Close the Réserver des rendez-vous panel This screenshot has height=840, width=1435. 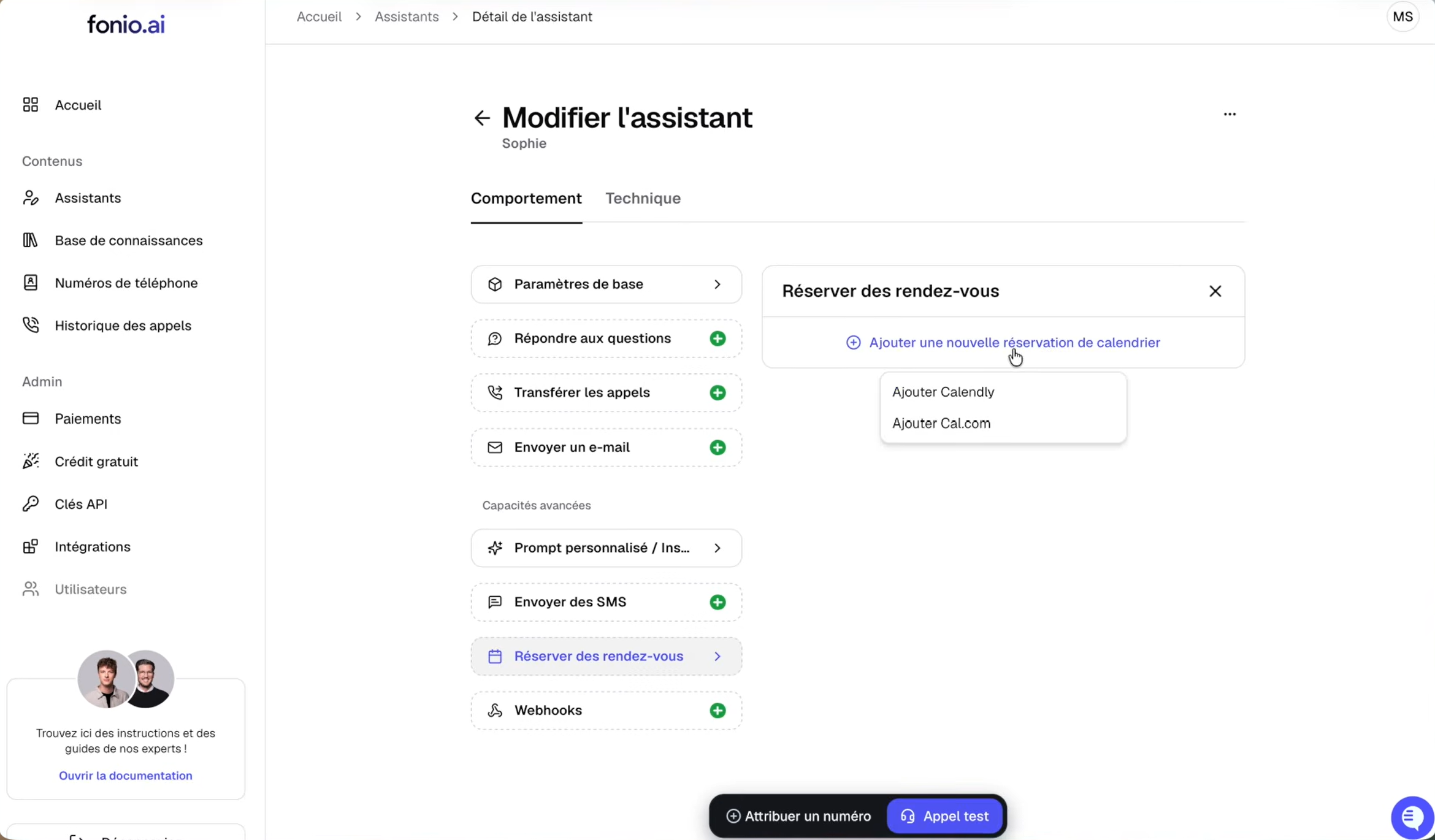[1215, 291]
